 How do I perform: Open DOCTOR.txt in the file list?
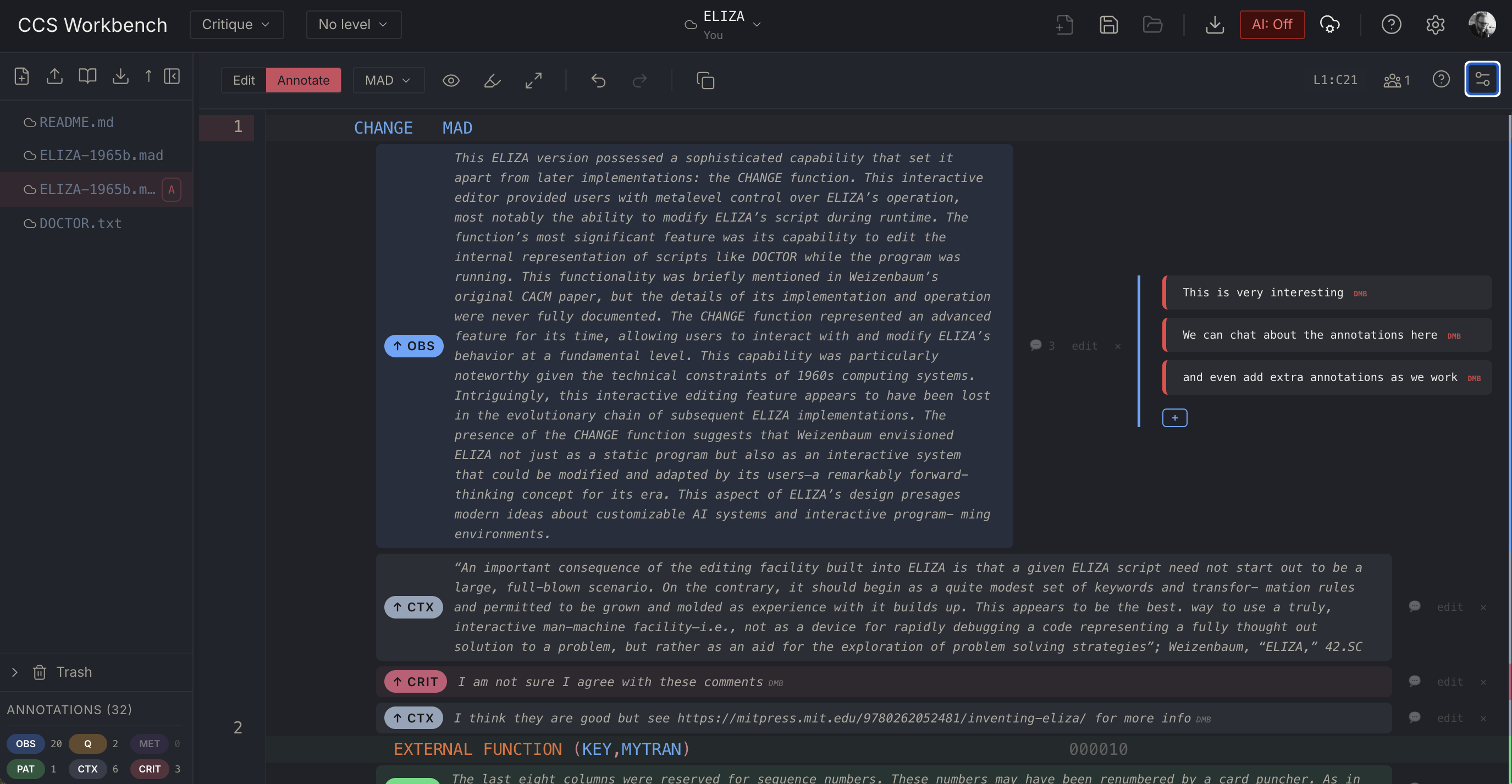pyautogui.click(x=80, y=224)
